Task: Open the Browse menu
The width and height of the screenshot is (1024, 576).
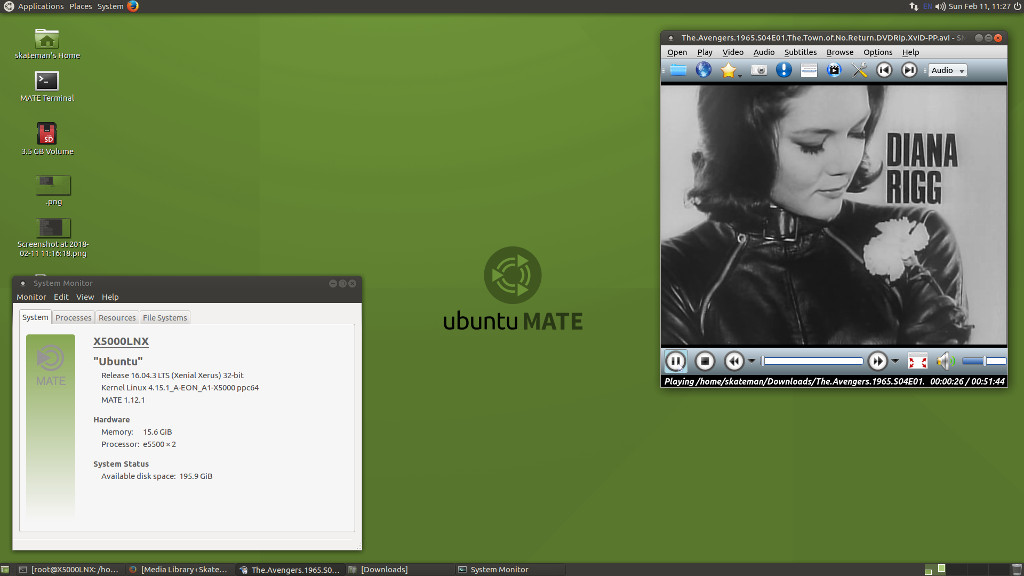Action: pos(840,52)
